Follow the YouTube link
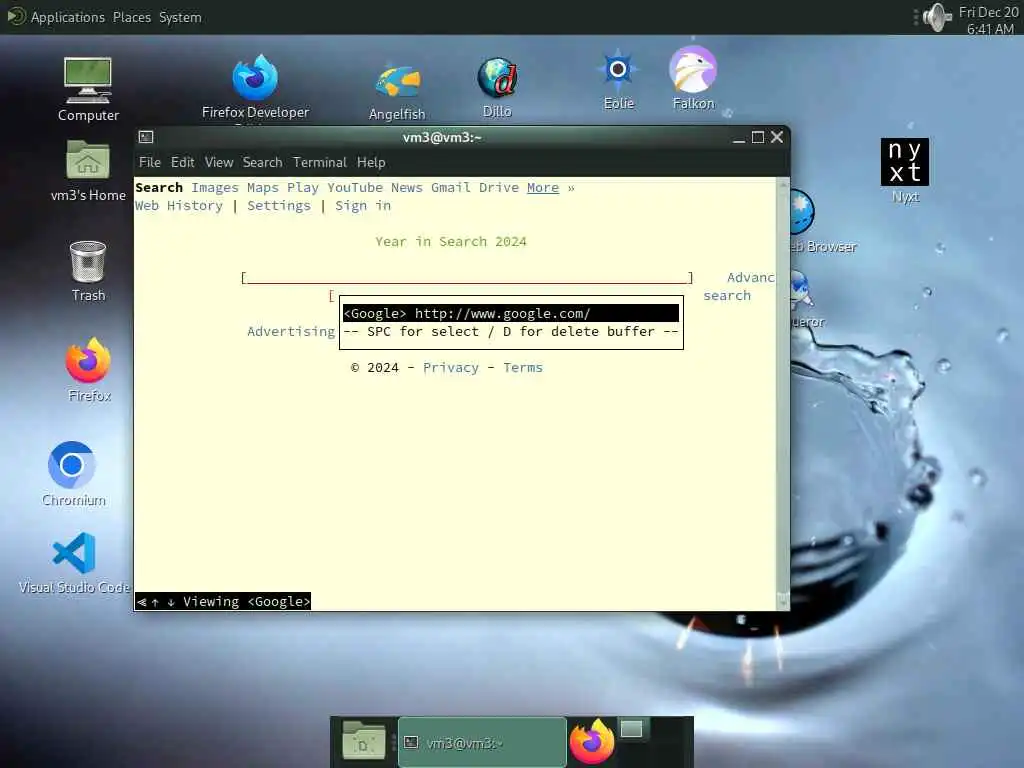Screen dimensions: 1024x768 point(355,188)
